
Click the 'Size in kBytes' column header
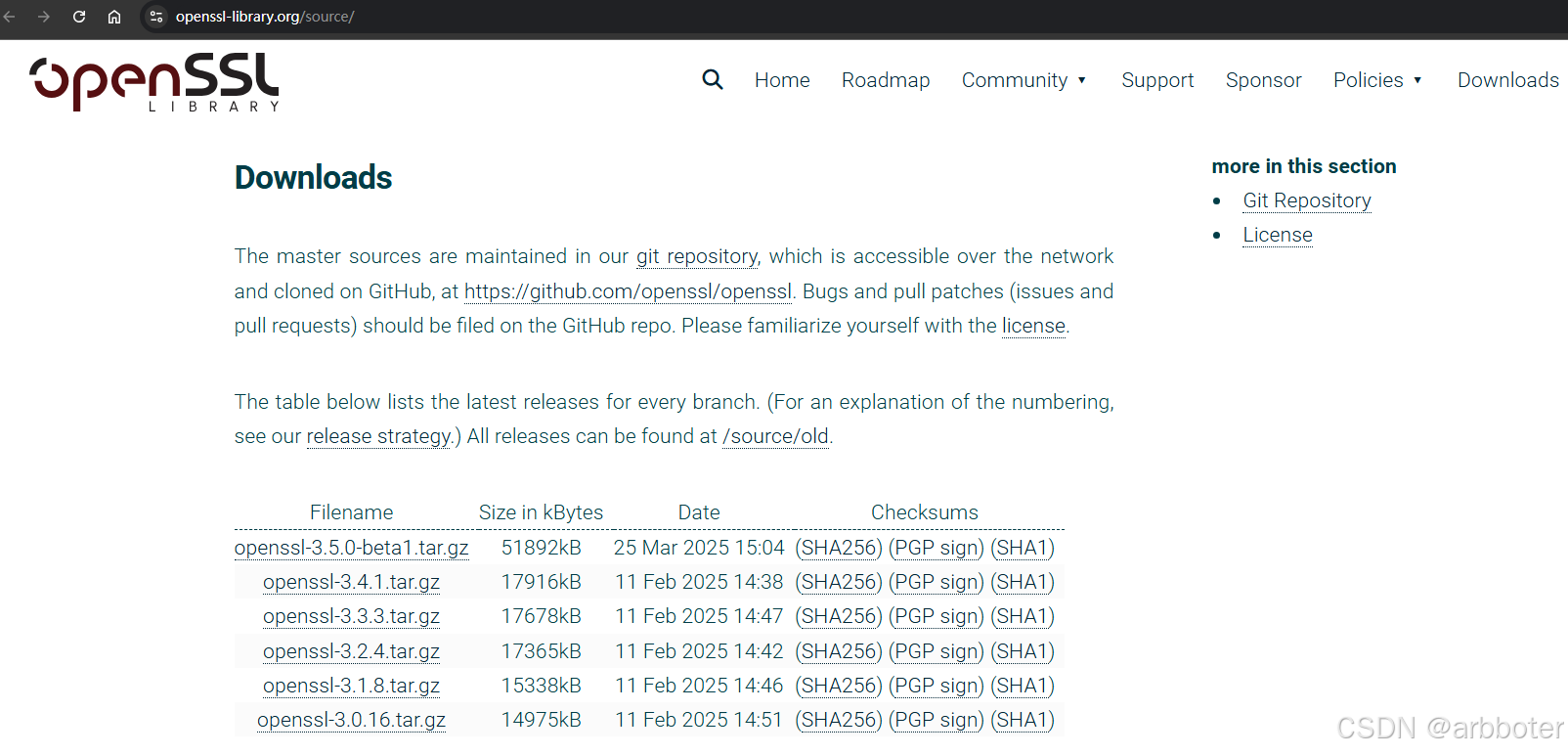[x=542, y=512]
